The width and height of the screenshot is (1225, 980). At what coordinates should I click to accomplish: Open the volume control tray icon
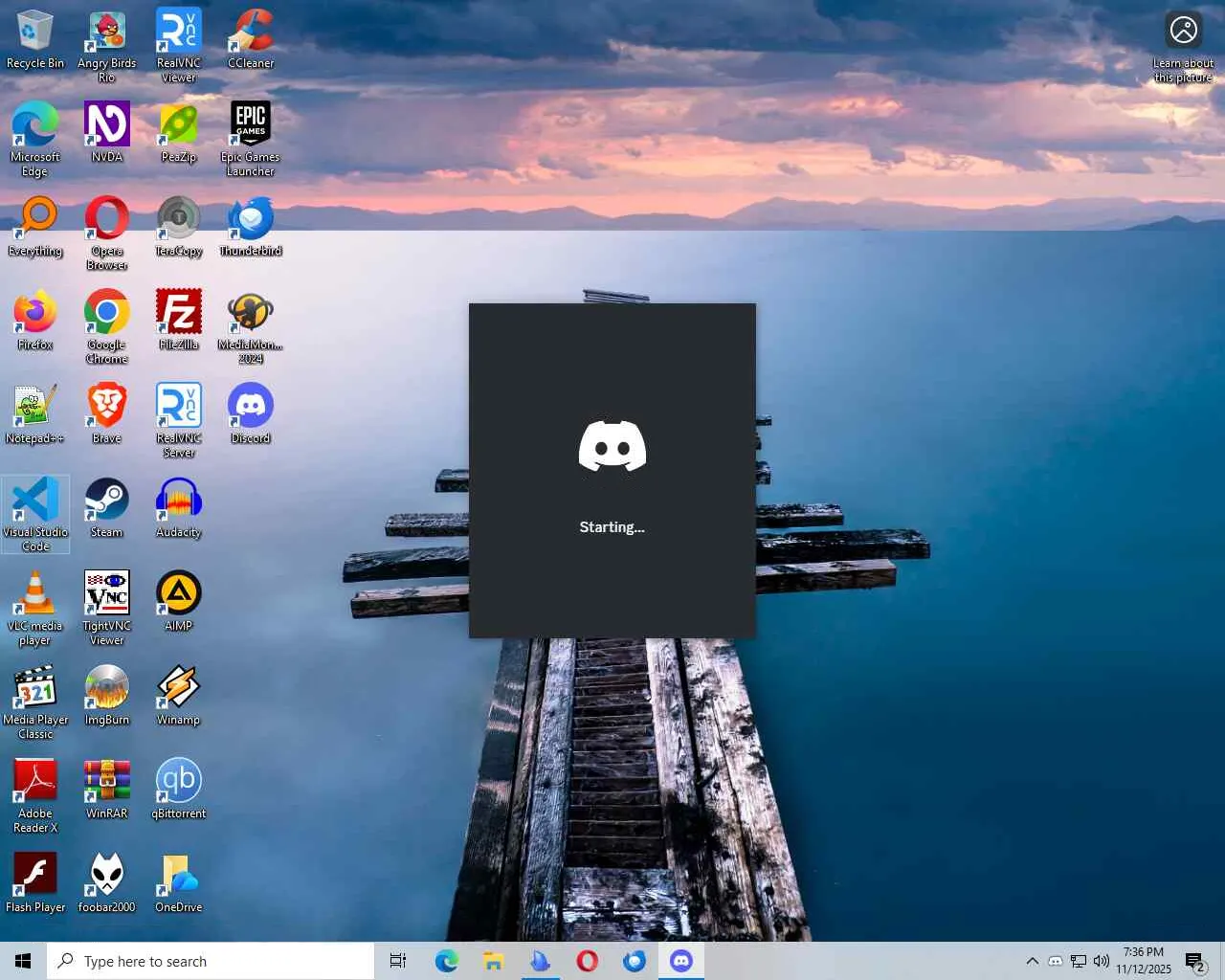(1102, 961)
